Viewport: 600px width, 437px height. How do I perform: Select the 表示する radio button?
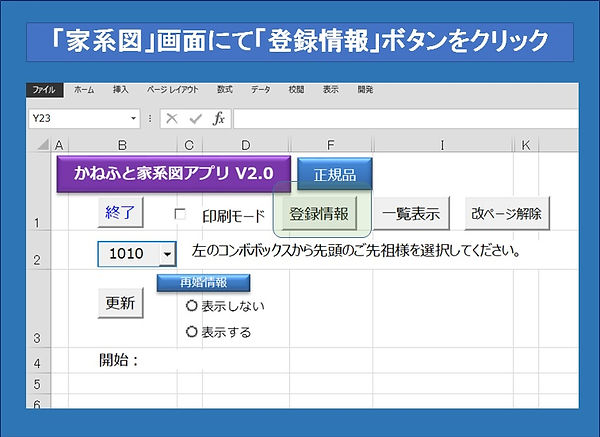tap(191, 331)
